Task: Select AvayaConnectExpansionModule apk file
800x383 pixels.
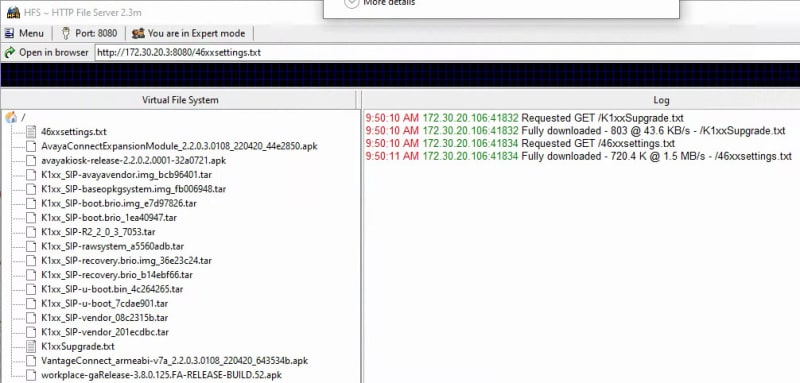Action: pyautogui.click(x=179, y=146)
